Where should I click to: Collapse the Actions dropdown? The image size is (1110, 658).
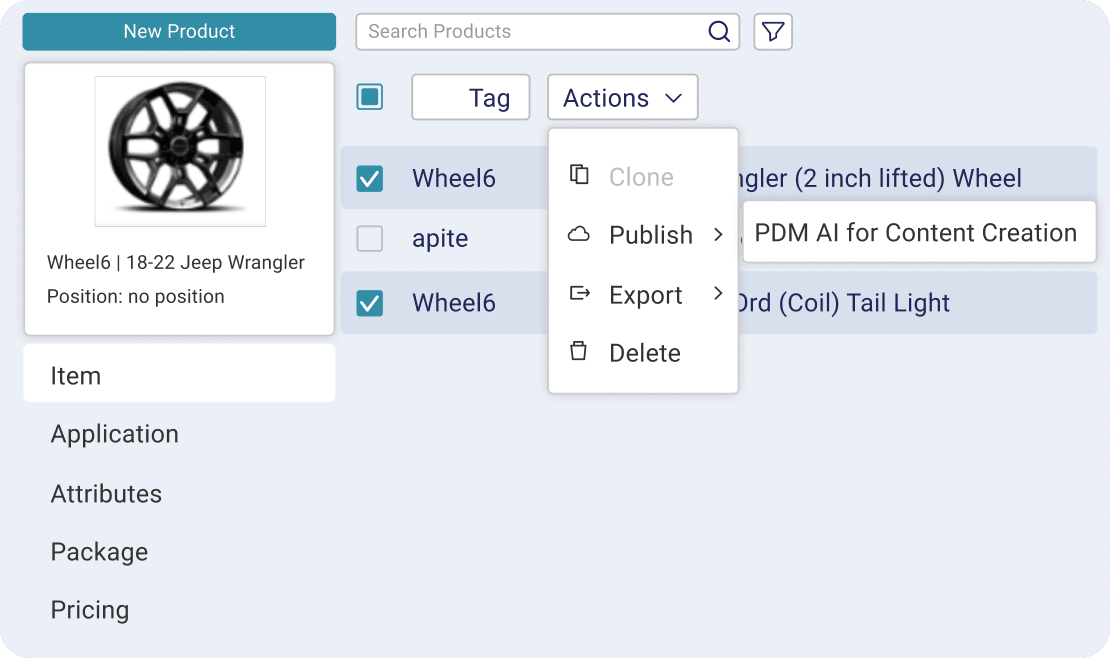pos(622,98)
